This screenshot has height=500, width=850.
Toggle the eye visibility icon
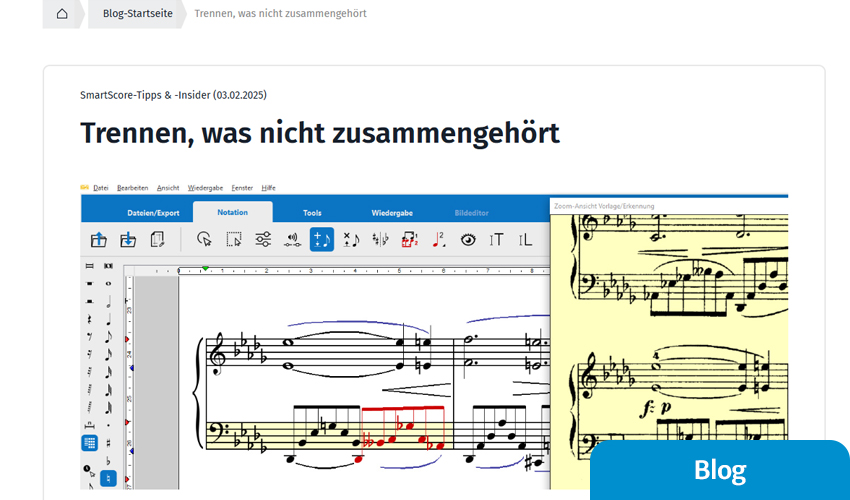[467, 239]
